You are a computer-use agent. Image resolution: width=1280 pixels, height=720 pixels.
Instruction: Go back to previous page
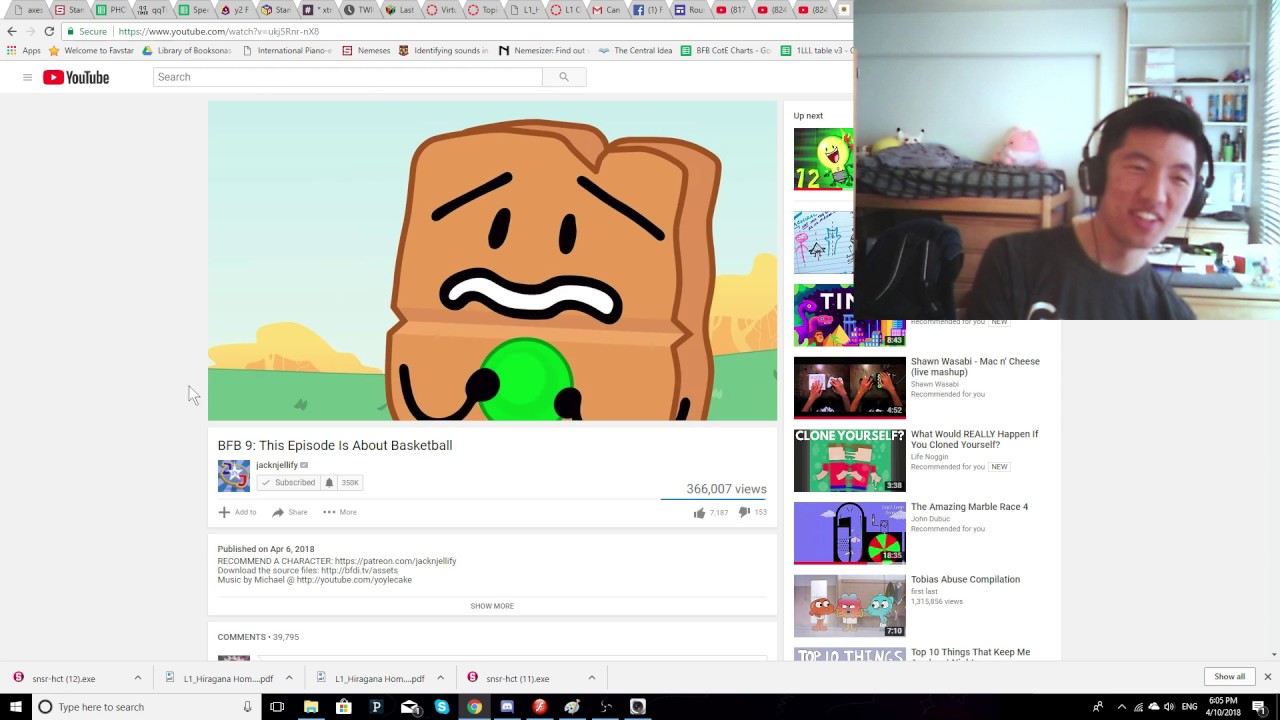tap(12, 31)
